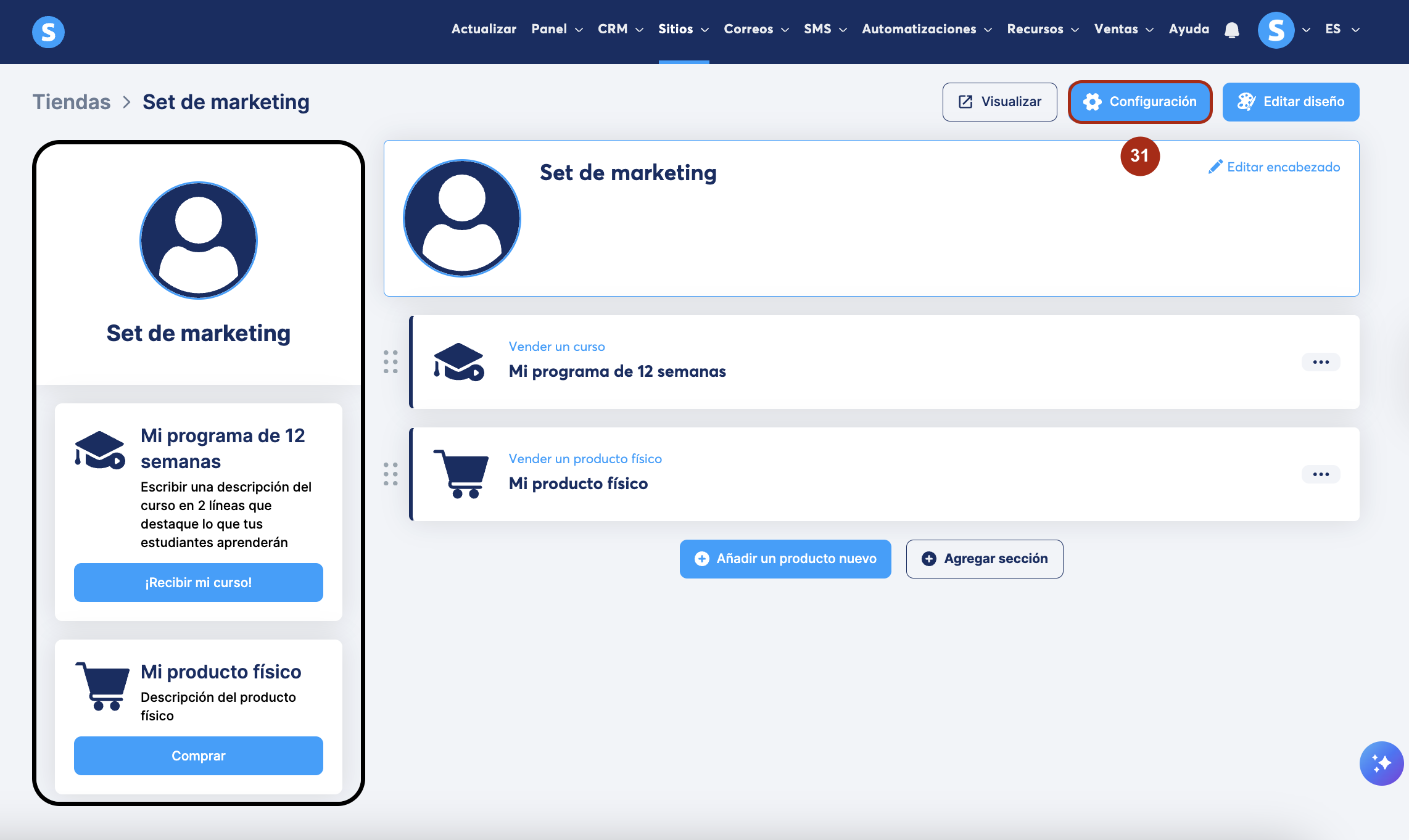Open three-dot menu for Mi programa course
The width and height of the screenshot is (1409, 840).
[x=1321, y=362]
